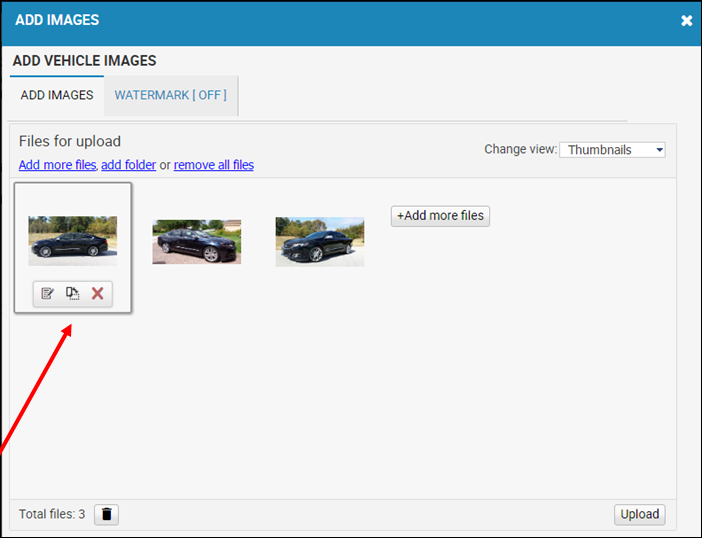The height and width of the screenshot is (538, 702).
Task: Click the 'Files for upload' heading
Action: coord(70,141)
